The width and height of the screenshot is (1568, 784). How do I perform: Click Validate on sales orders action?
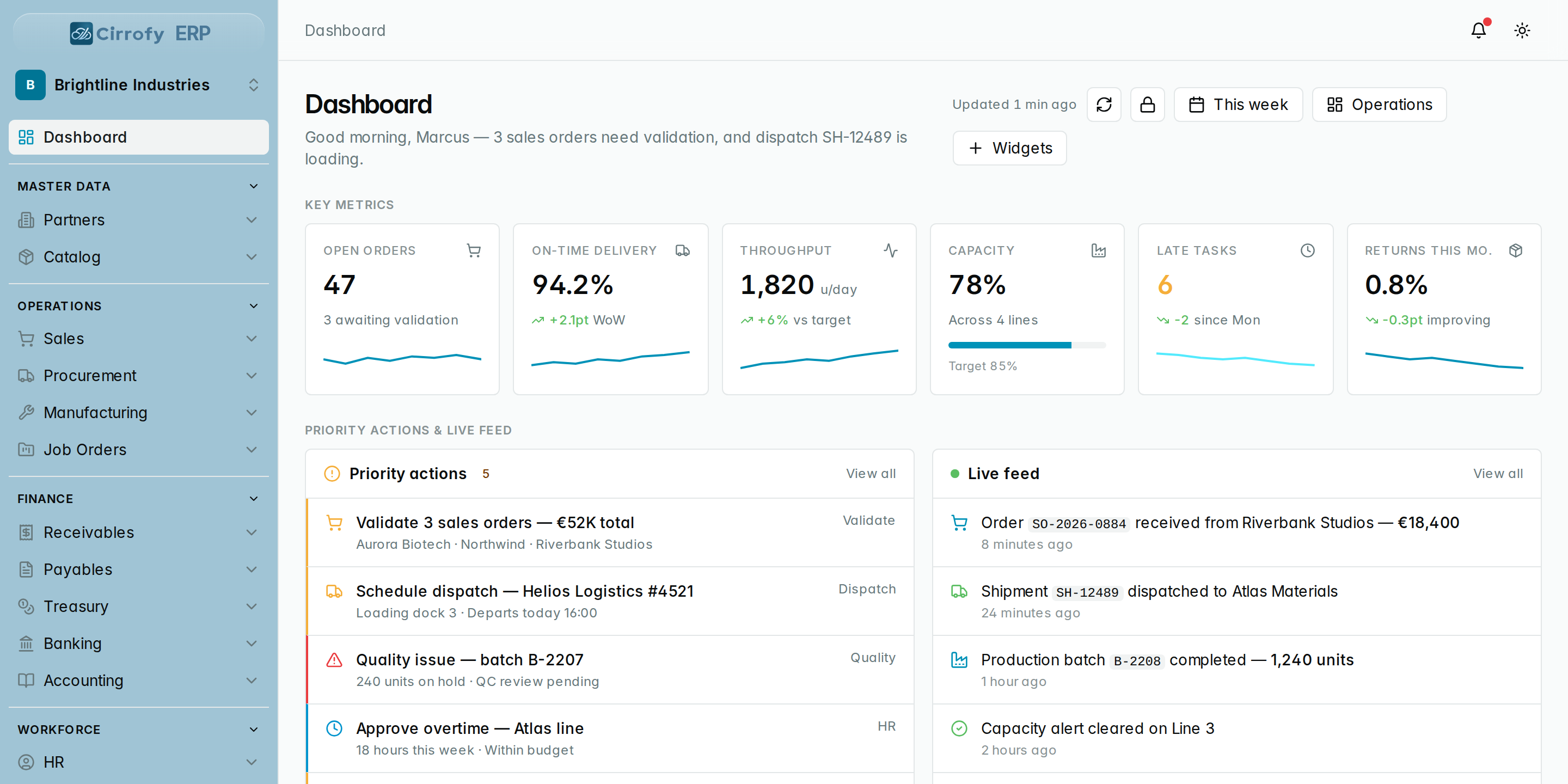[x=868, y=520]
